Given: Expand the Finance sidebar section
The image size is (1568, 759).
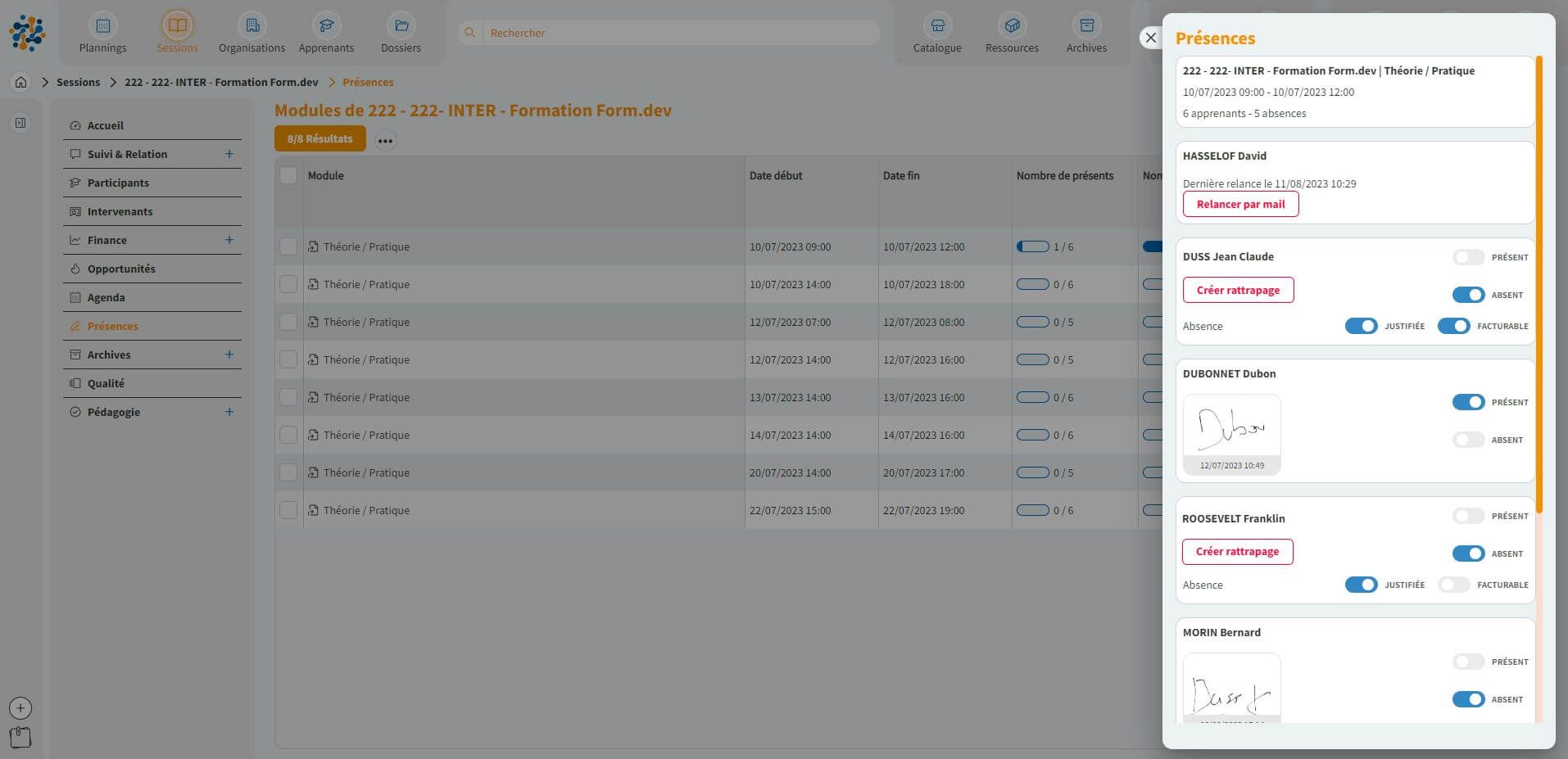Looking at the screenshot, I should pyautogui.click(x=229, y=240).
